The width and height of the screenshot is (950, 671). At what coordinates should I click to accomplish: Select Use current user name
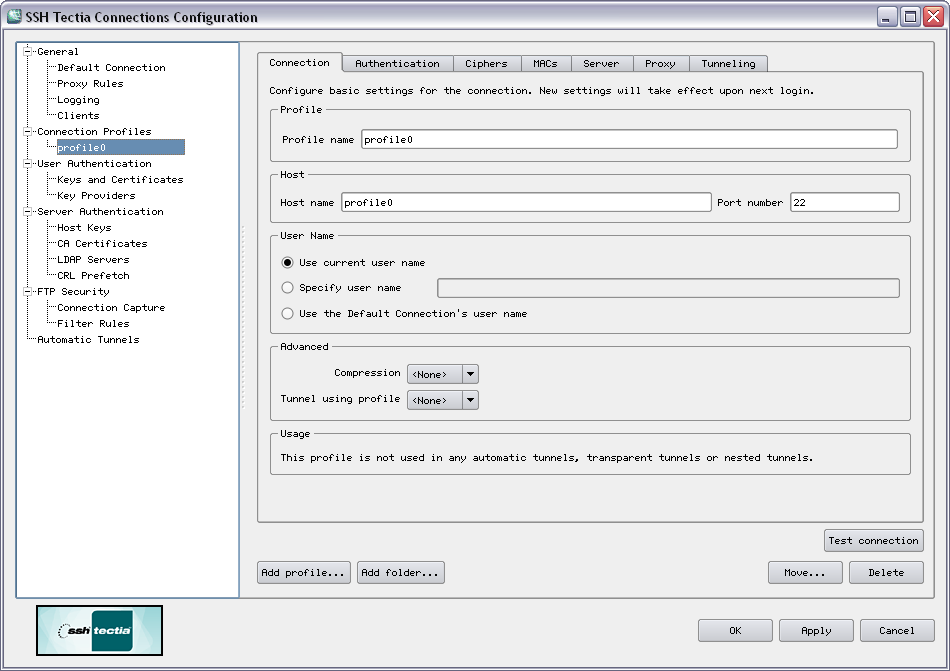coord(286,260)
